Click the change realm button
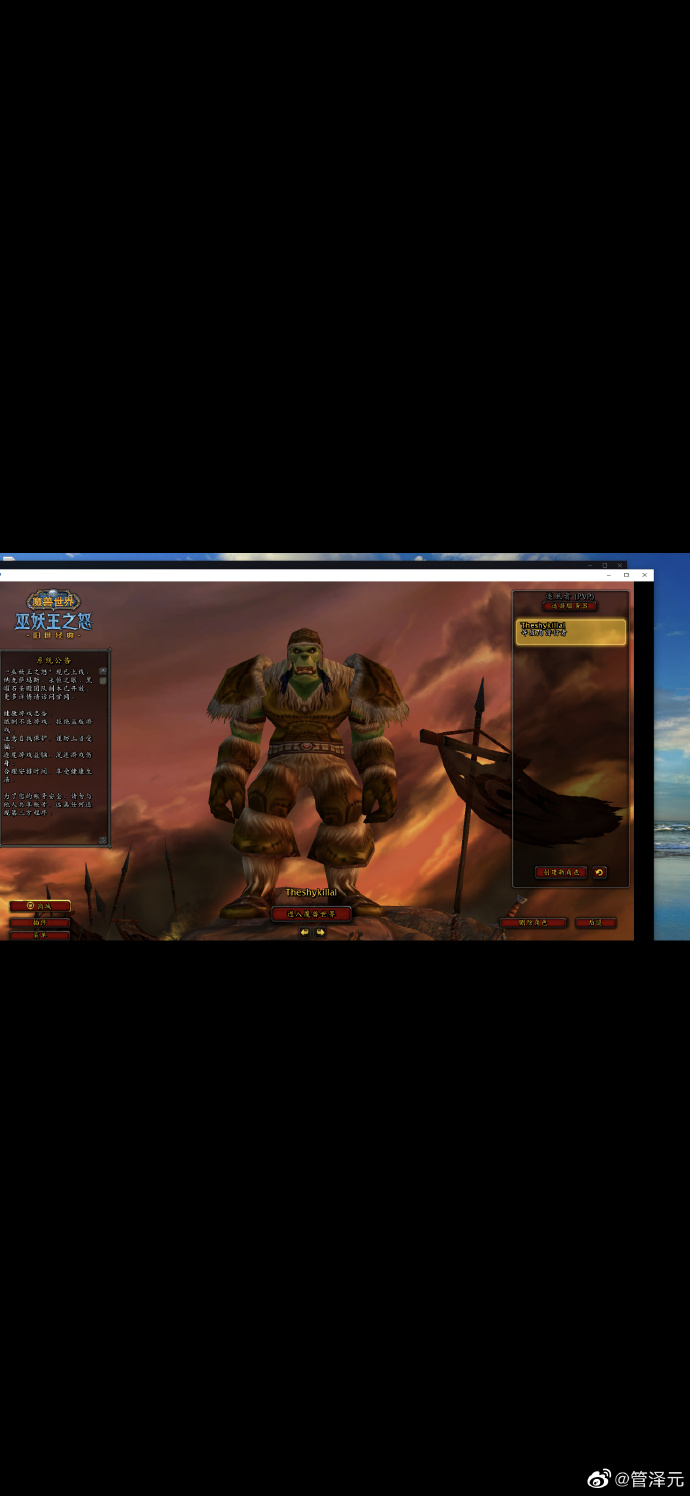 click(570, 606)
